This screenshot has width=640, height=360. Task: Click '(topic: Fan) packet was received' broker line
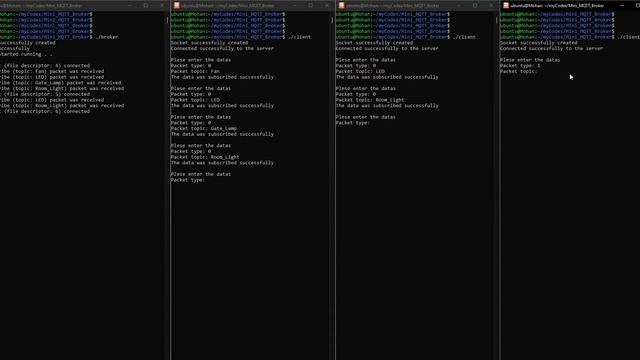click(x=58, y=71)
